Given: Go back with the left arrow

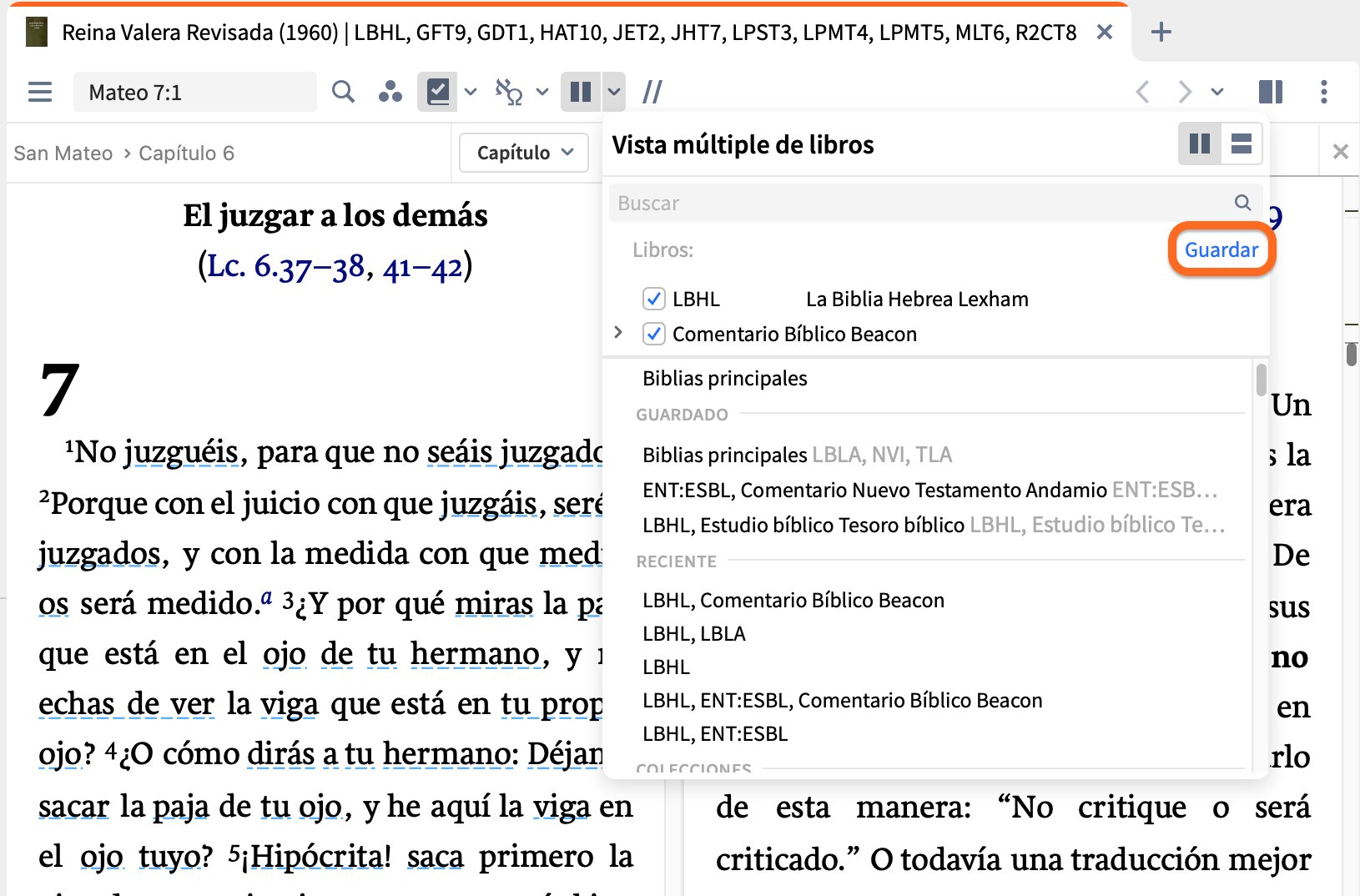Looking at the screenshot, I should [x=1143, y=92].
